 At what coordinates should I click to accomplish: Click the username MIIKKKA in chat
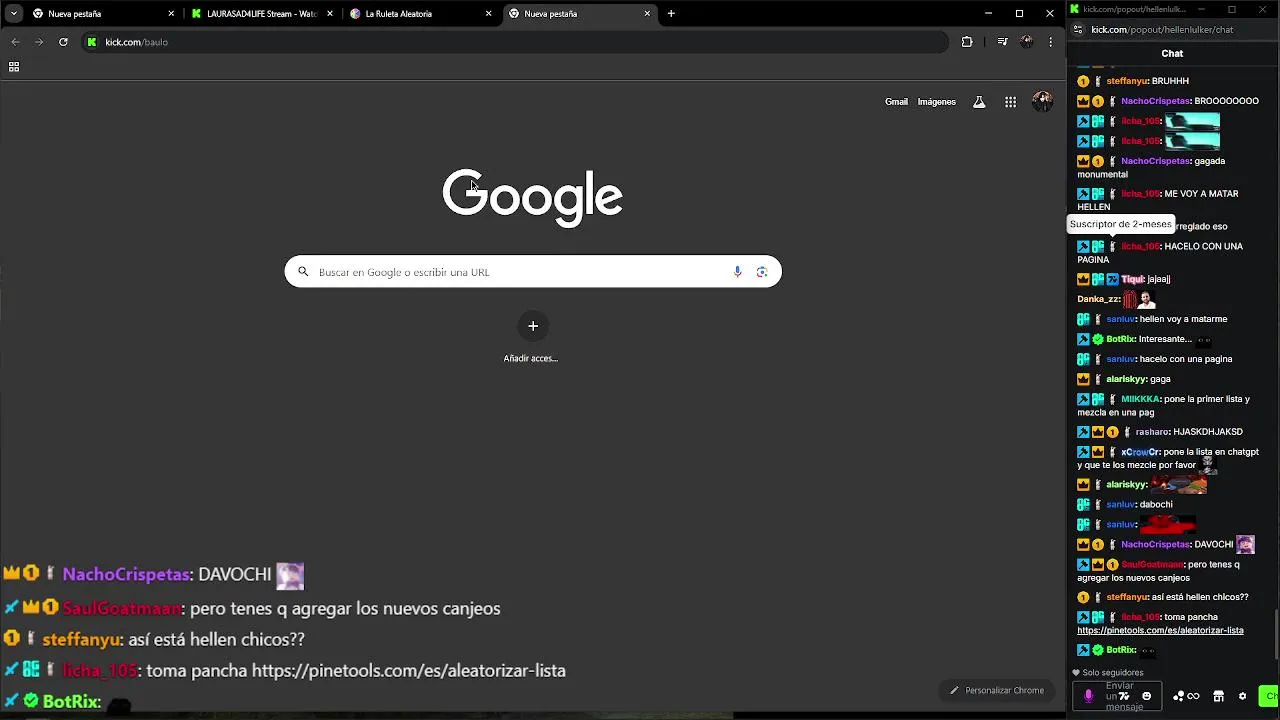click(1140, 399)
